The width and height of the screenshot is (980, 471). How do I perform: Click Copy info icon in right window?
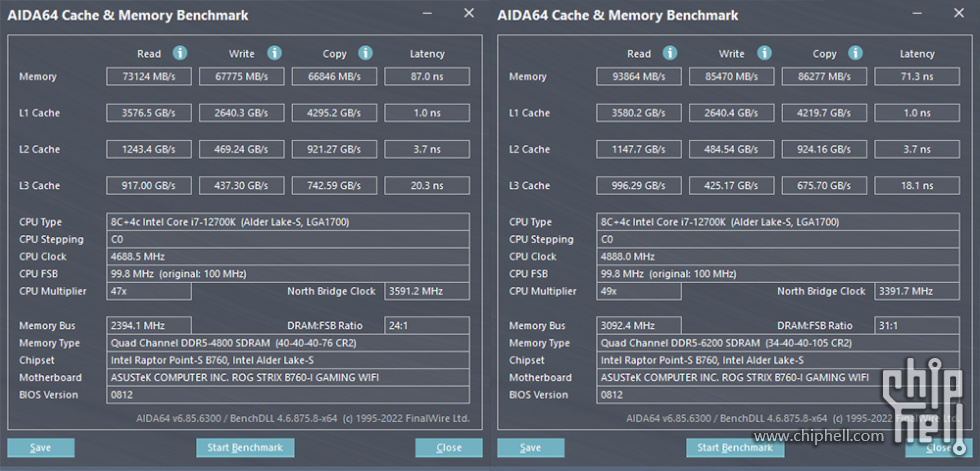tap(856, 53)
